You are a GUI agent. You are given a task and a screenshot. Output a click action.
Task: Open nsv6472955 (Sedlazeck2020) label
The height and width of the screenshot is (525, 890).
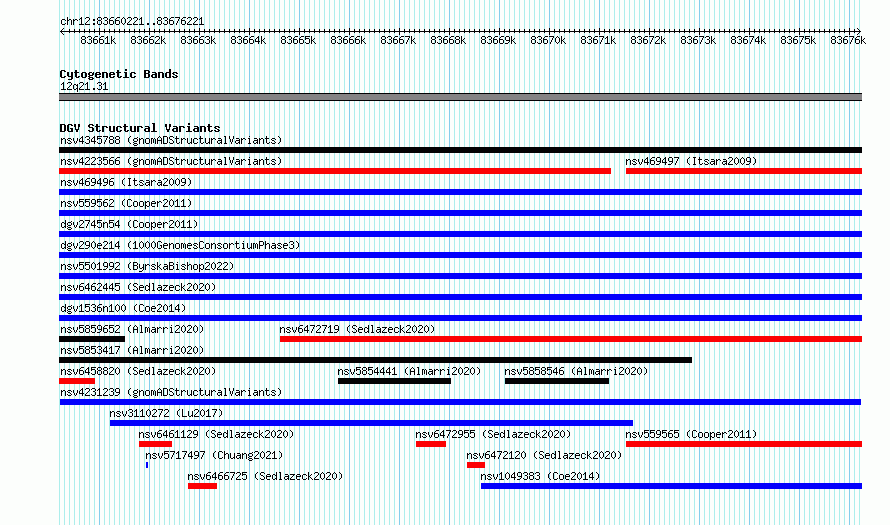pos(493,434)
